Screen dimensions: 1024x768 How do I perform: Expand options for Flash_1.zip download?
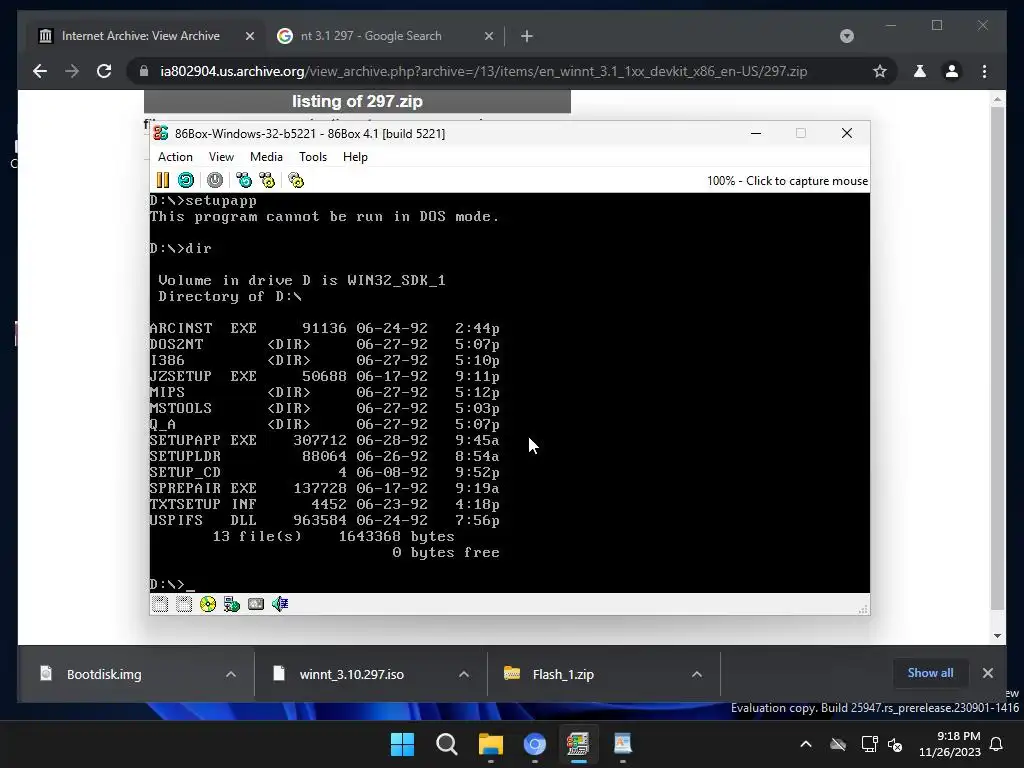tap(697, 674)
